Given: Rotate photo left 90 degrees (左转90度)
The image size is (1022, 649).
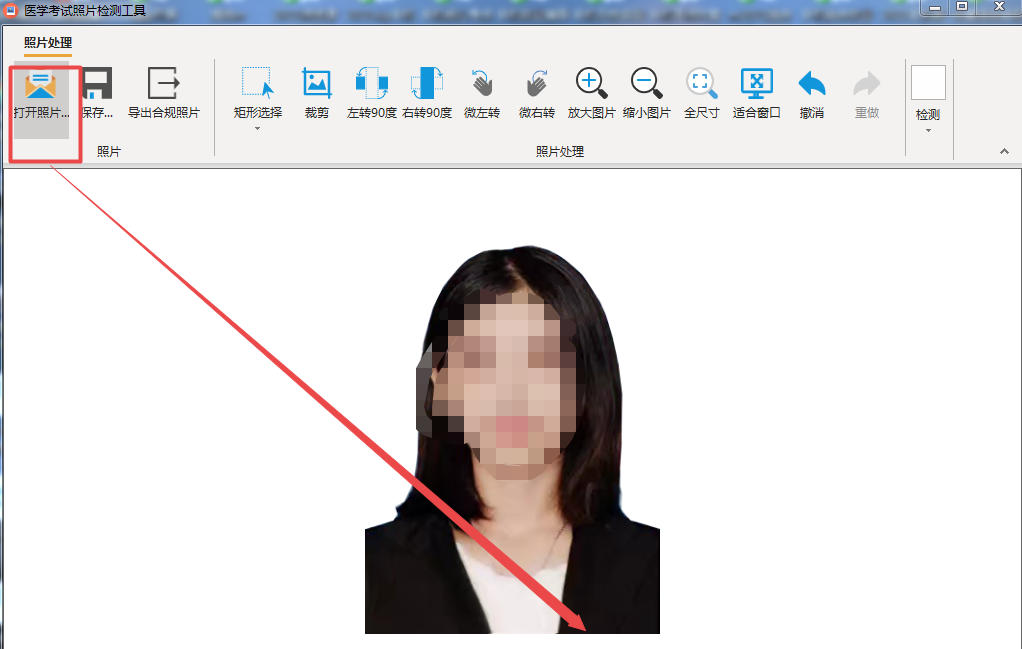Looking at the screenshot, I should (x=372, y=85).
